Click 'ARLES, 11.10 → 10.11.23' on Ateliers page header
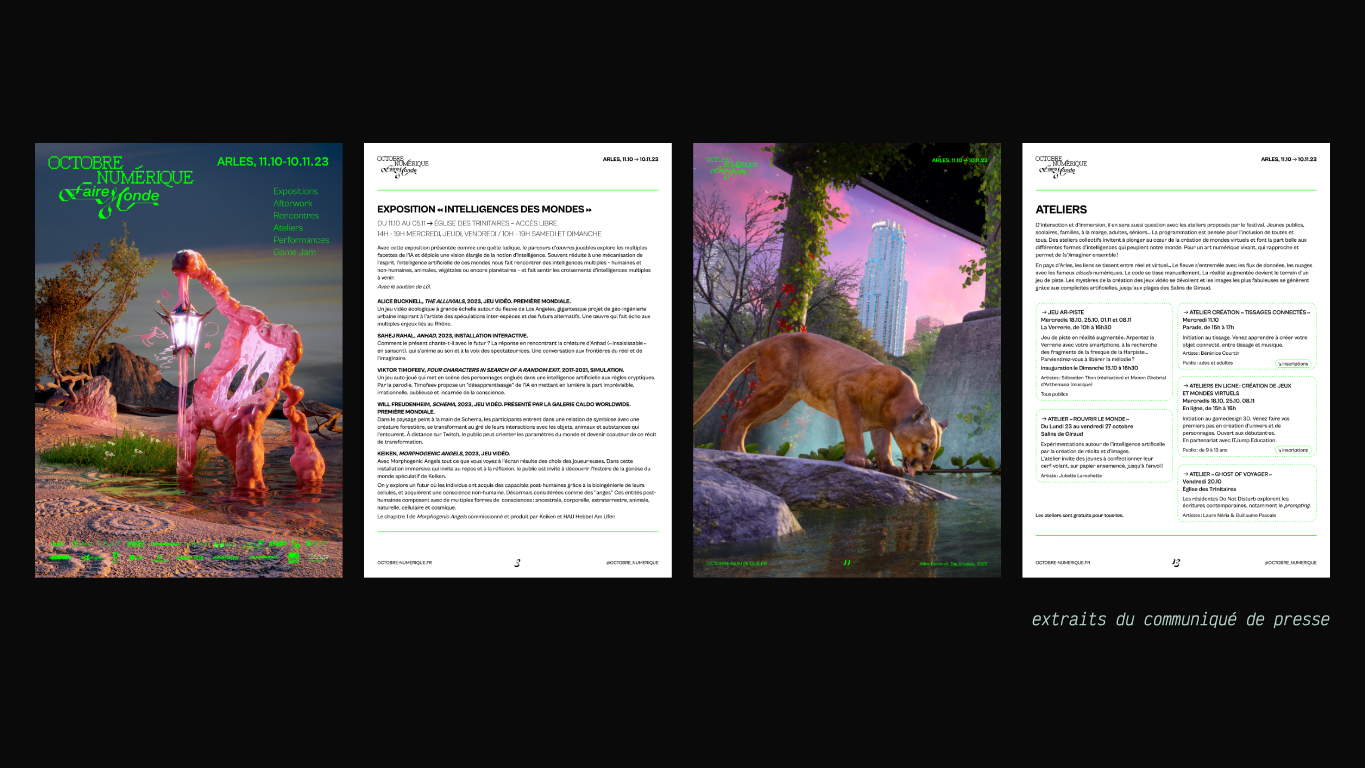Viewport: 1365px width, 768px height. click(x=1289, y=159)
